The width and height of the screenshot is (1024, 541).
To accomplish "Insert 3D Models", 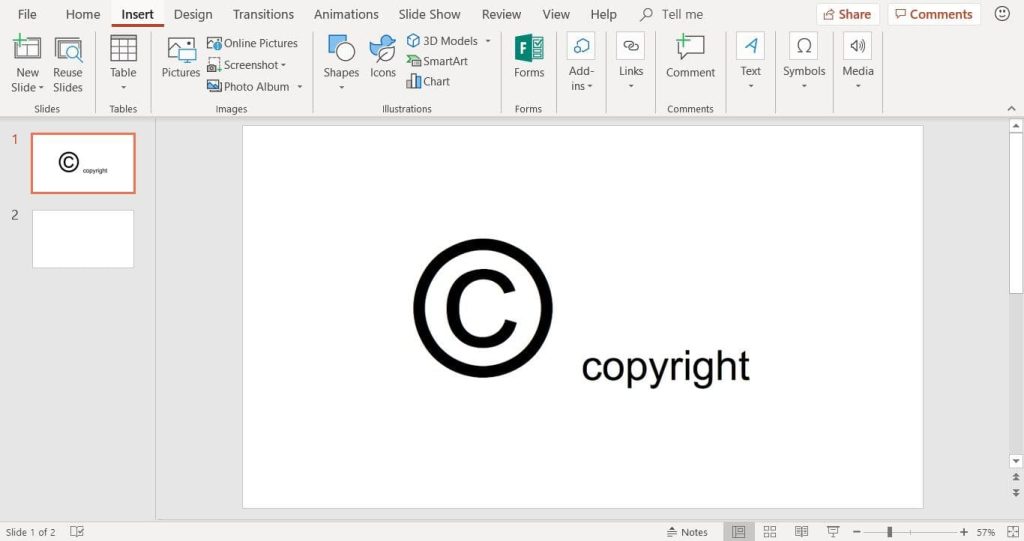I will coord(443,41).
